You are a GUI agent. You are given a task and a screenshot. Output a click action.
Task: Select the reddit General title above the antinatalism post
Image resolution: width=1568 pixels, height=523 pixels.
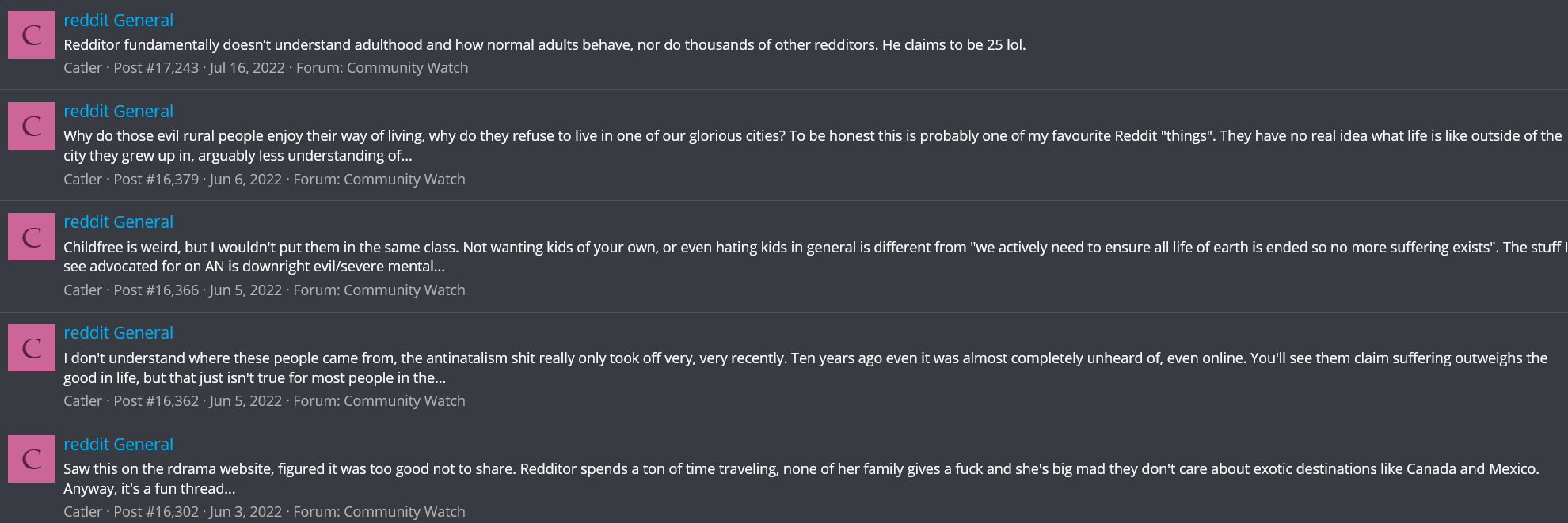(118, 333)
